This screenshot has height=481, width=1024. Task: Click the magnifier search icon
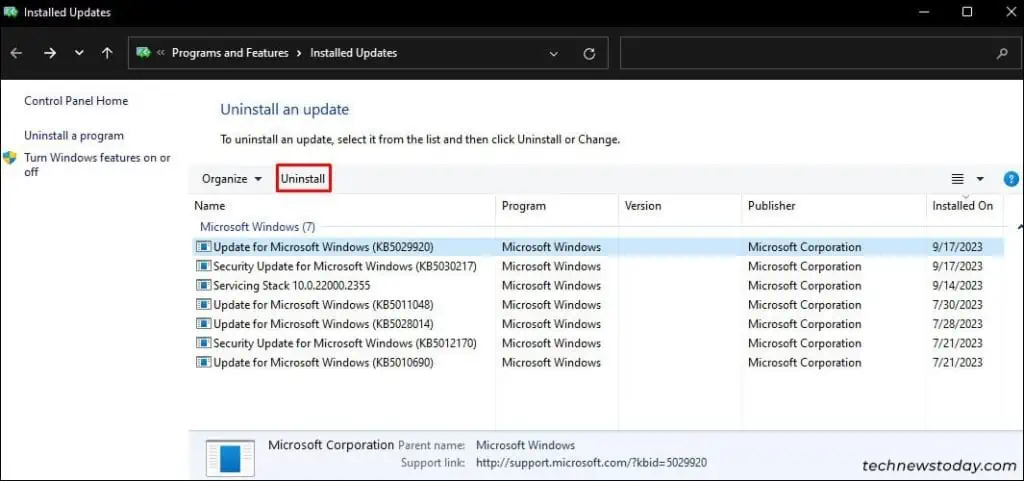[1002, 54]
